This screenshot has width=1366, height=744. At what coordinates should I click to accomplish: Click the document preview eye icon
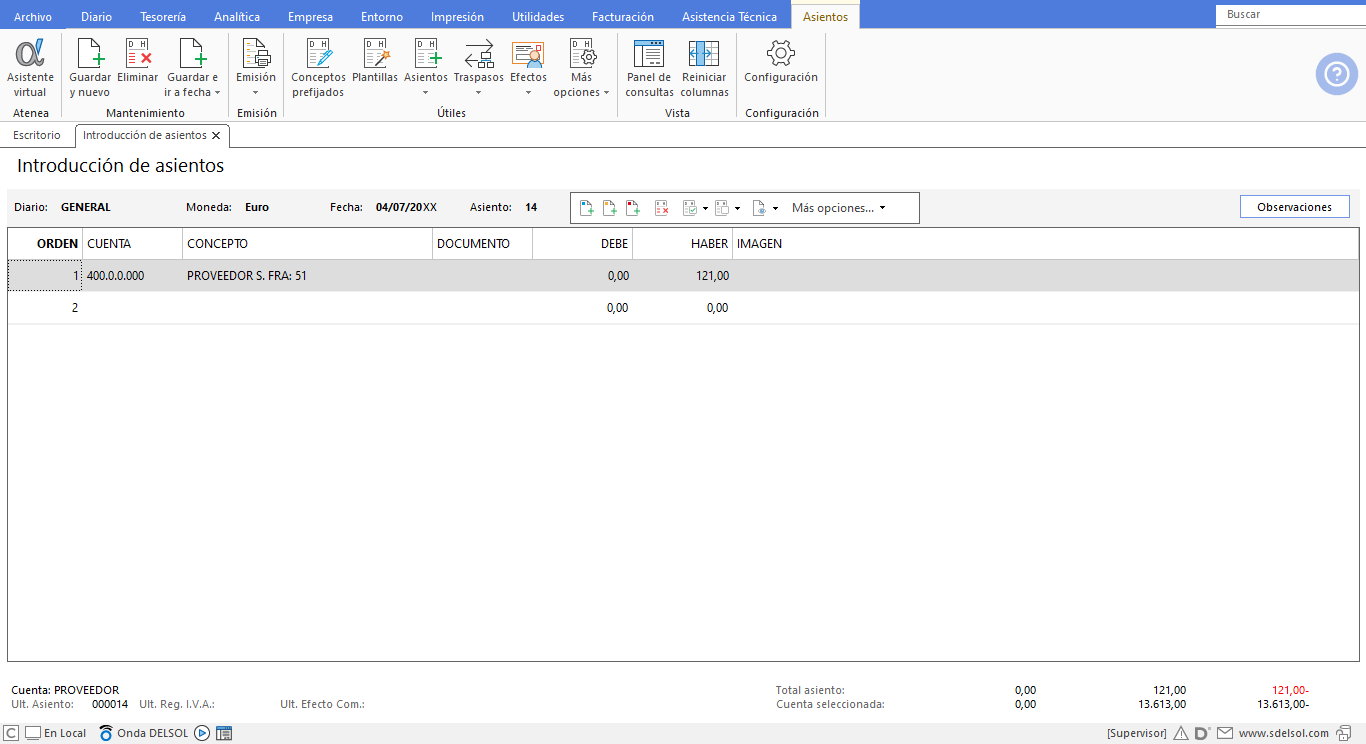pyautogui.click(x=760, y=208)
